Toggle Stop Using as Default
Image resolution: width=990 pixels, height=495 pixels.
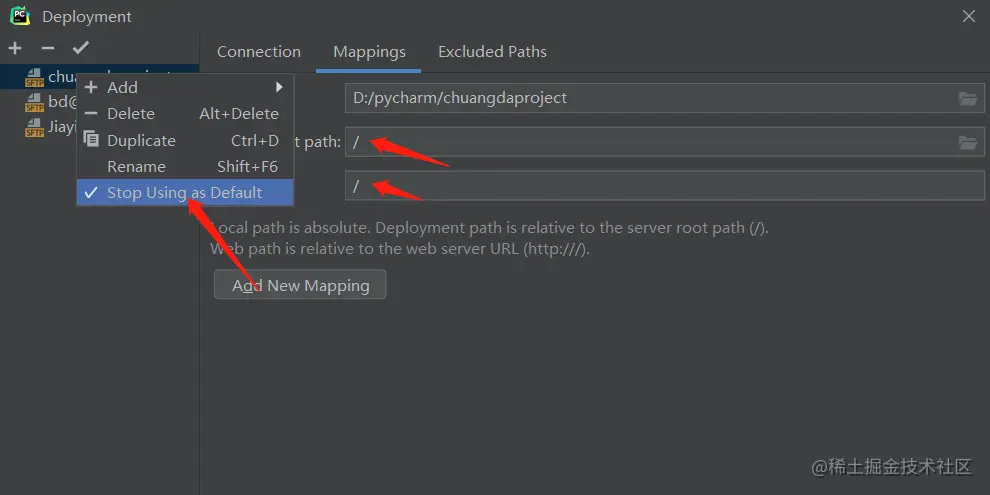[185, 193]
